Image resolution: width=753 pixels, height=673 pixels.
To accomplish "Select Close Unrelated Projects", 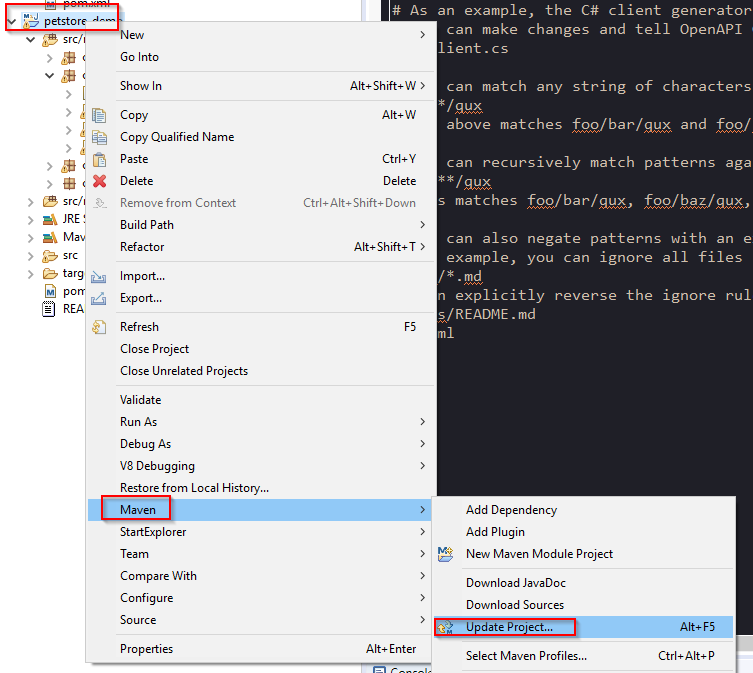I will (x=262, y=371).
